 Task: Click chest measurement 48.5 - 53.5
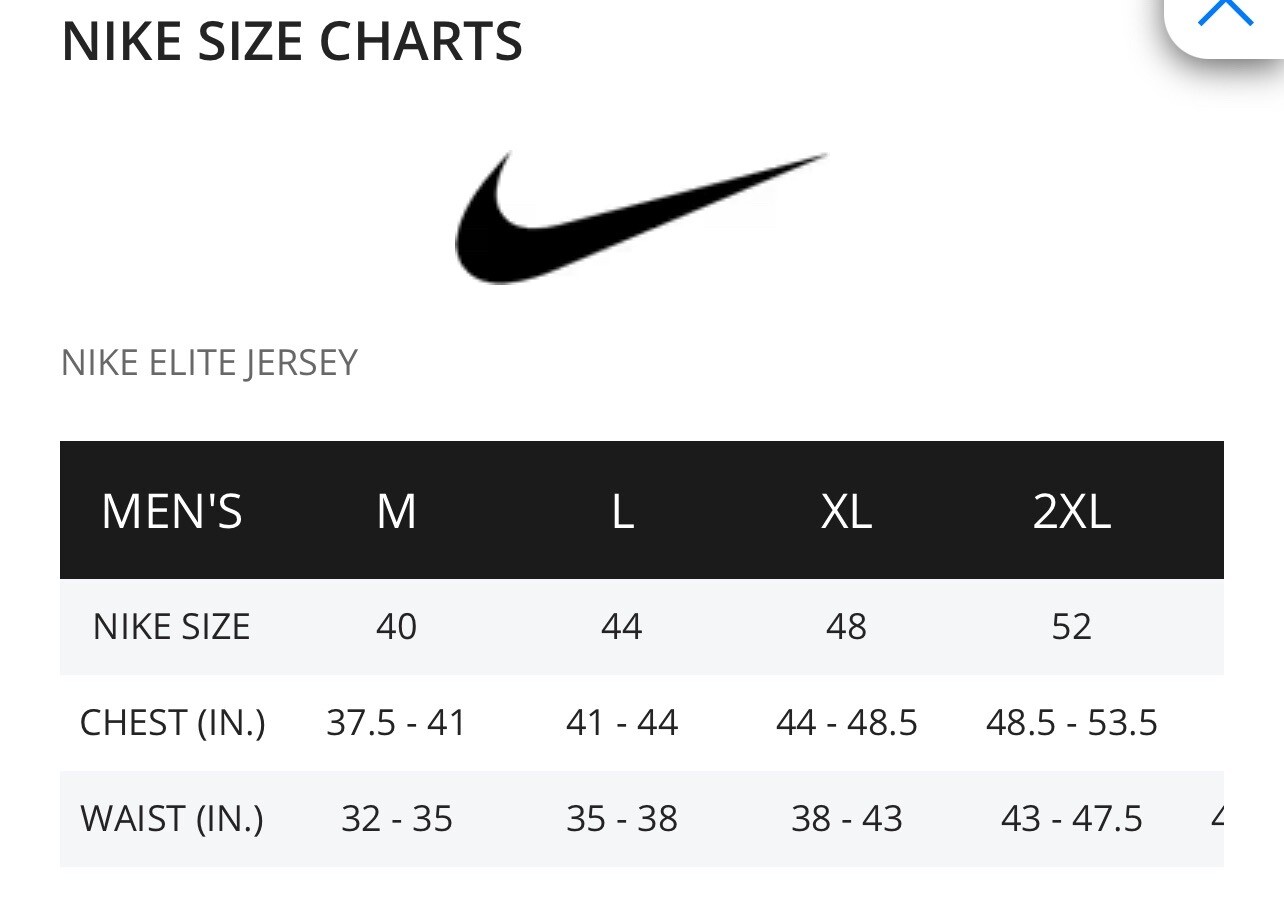pos(1072,722)
